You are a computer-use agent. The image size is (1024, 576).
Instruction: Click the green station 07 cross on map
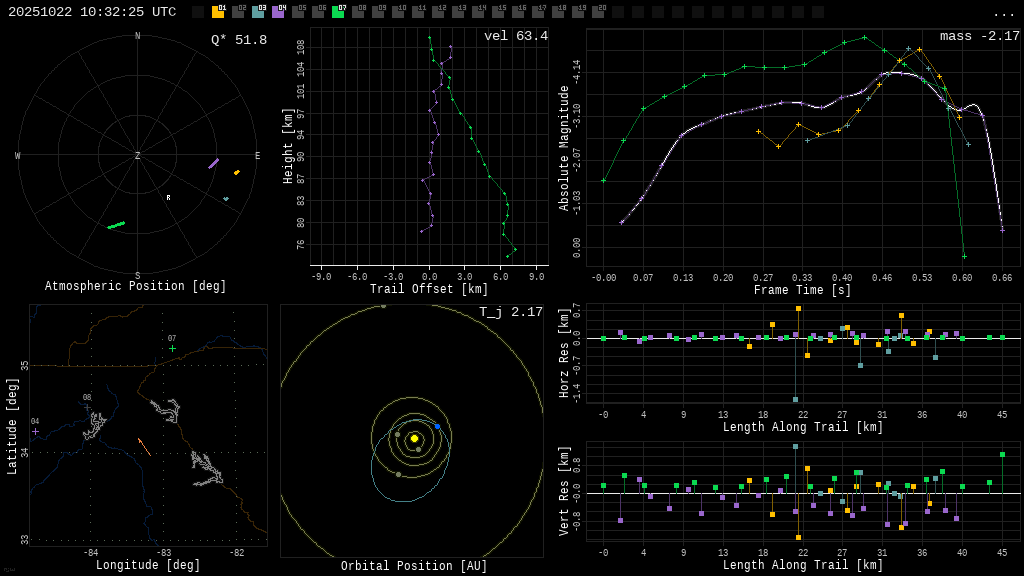[x=172, y=348]
